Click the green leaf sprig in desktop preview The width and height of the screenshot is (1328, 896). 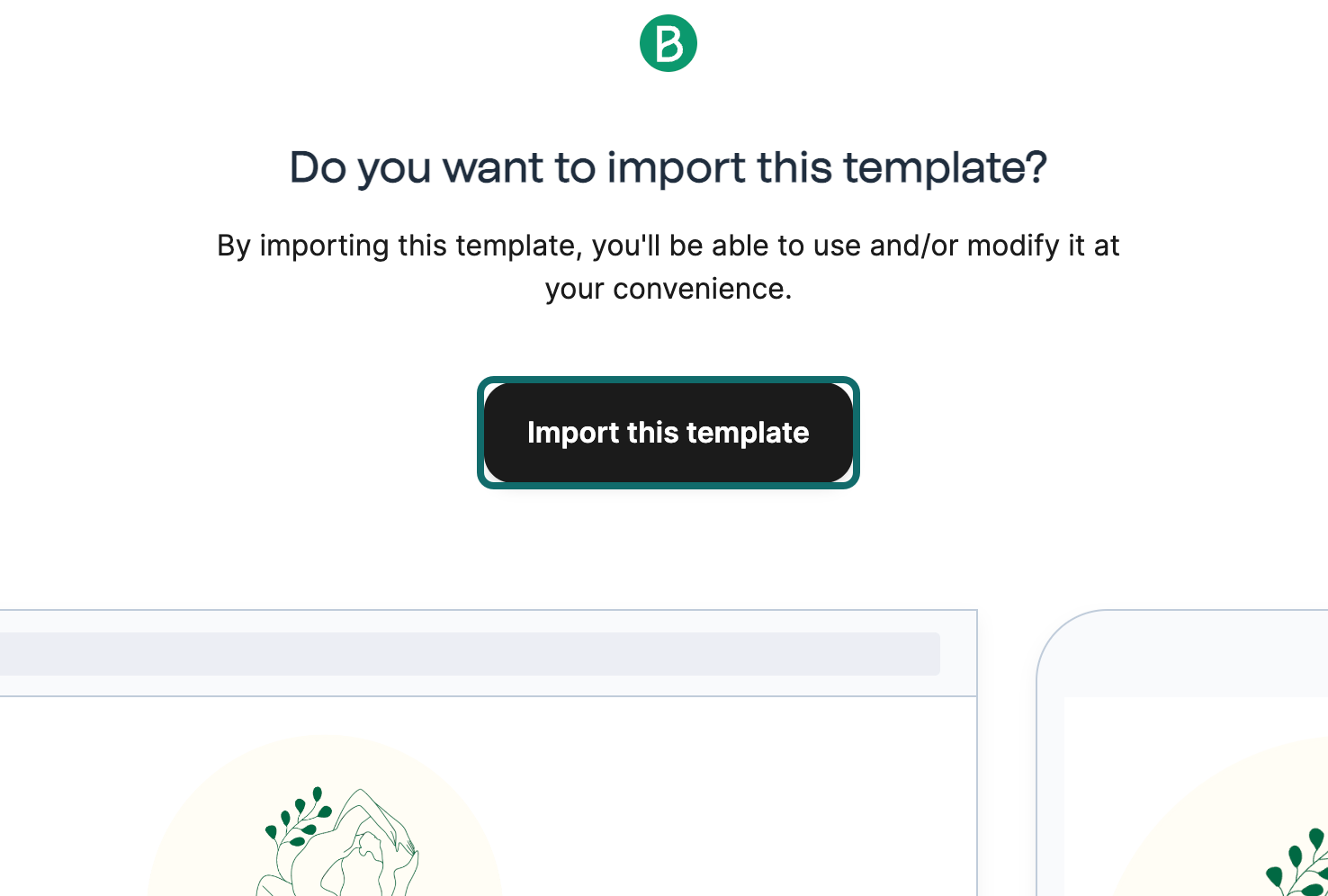(x=298, y=817)
